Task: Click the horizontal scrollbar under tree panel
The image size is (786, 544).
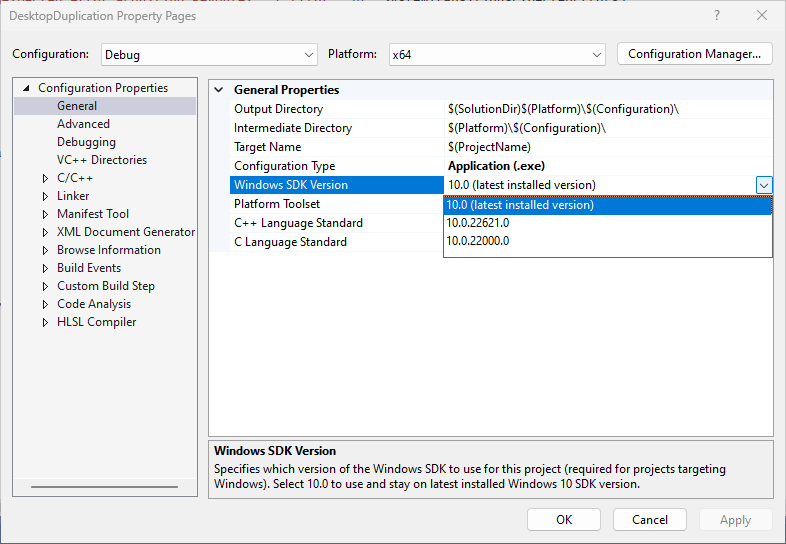Action: 104,486
